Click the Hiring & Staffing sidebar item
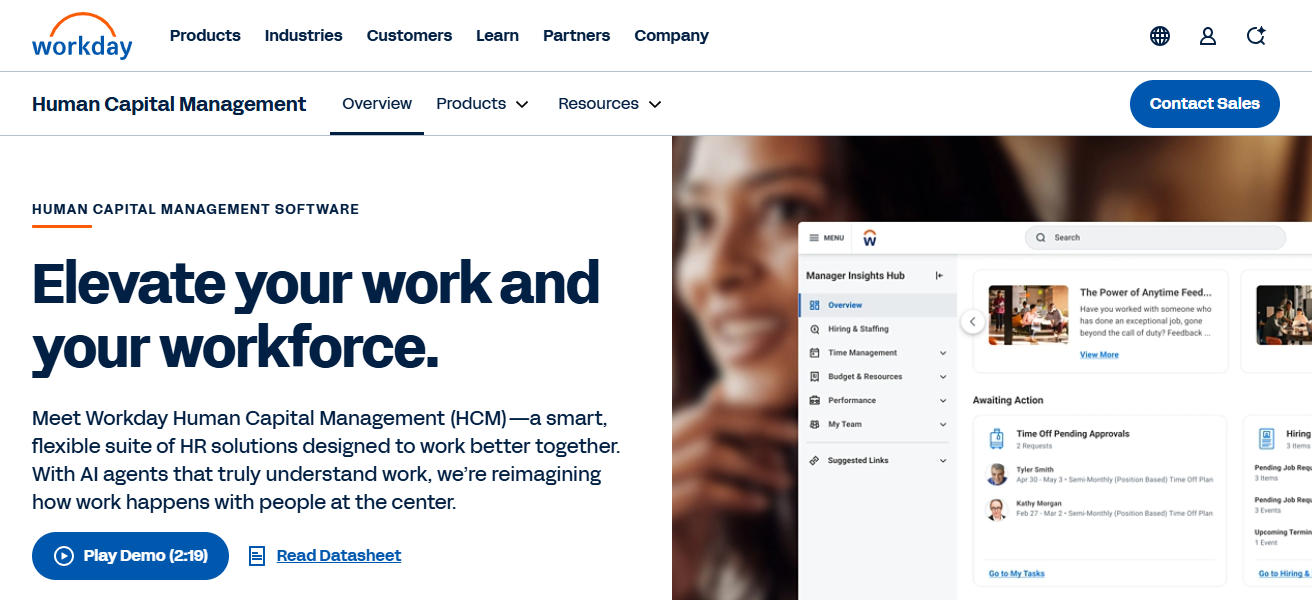This screenshot has height=600, width=1312. tap(878, 329)
